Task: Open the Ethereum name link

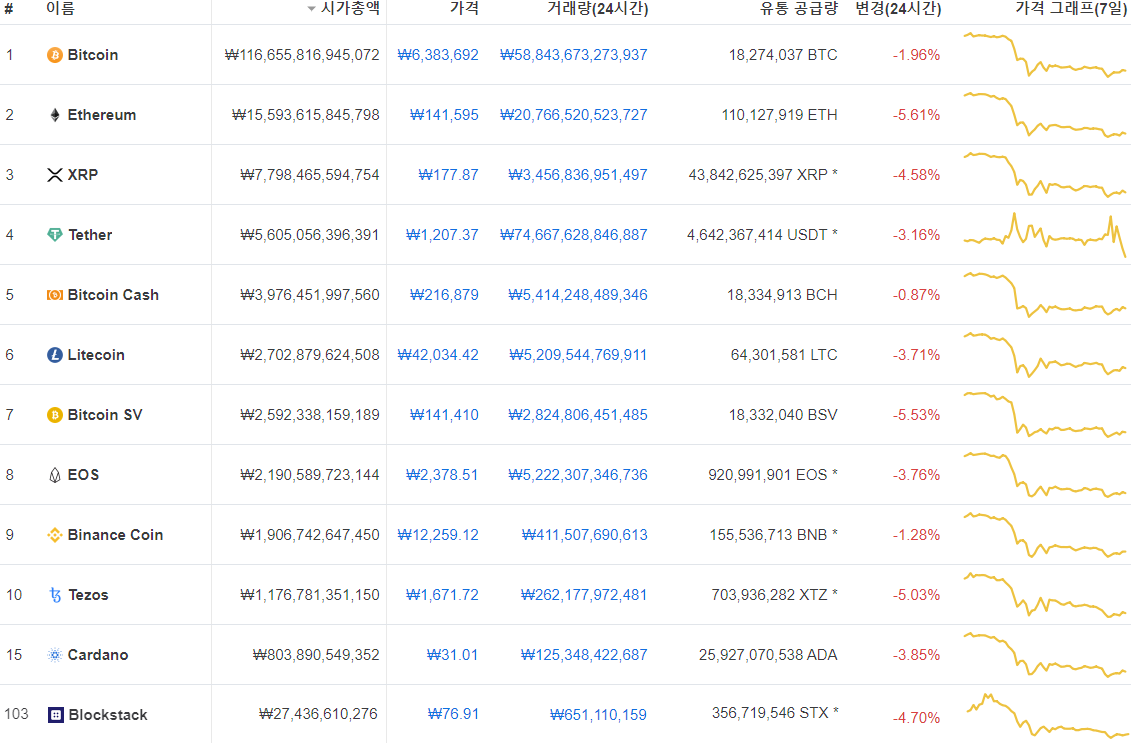Action: click(x=102, y=115)
